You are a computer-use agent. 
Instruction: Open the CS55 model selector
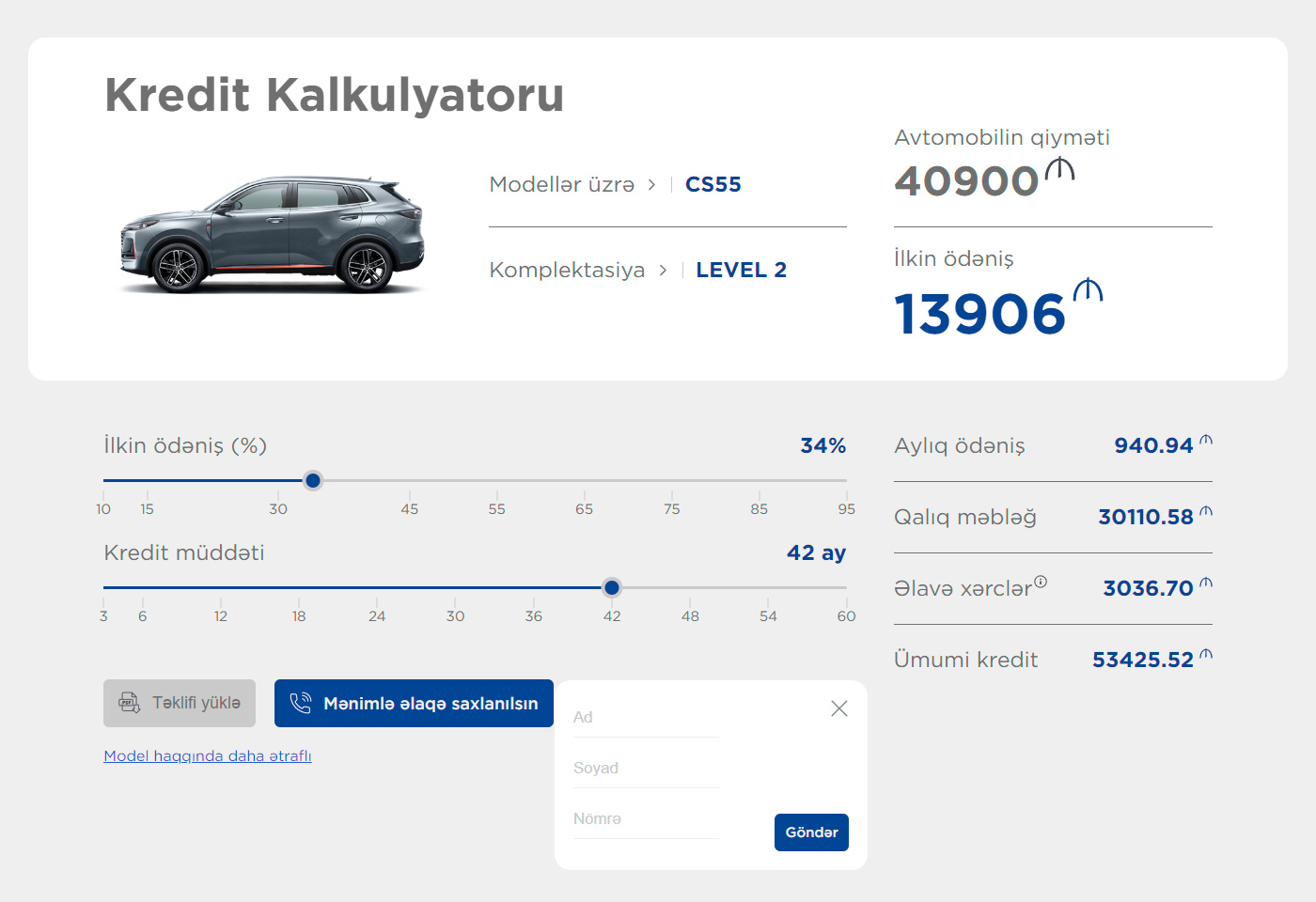[x=713, y=184]
